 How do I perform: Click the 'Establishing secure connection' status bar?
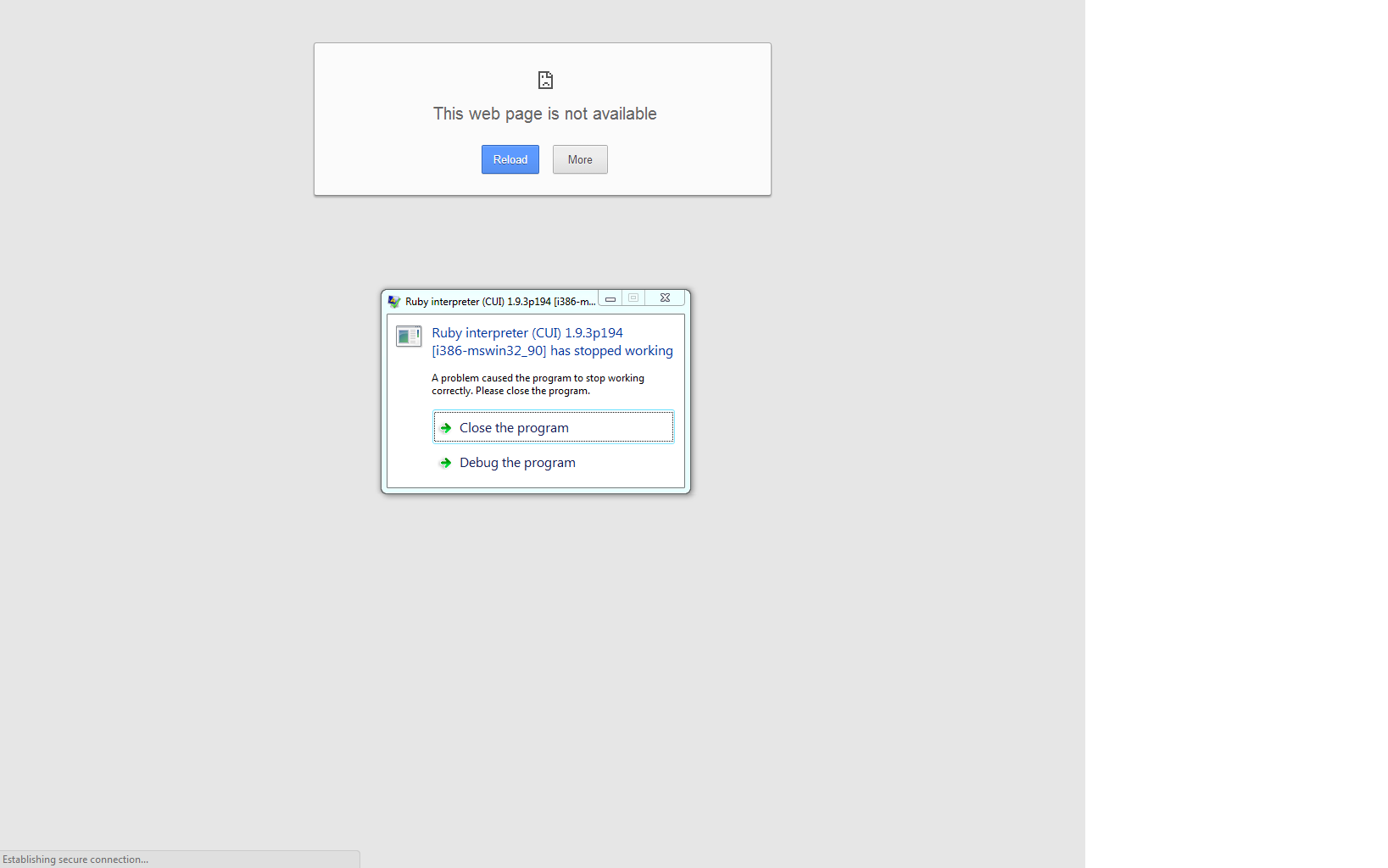(x=76, y=860)
